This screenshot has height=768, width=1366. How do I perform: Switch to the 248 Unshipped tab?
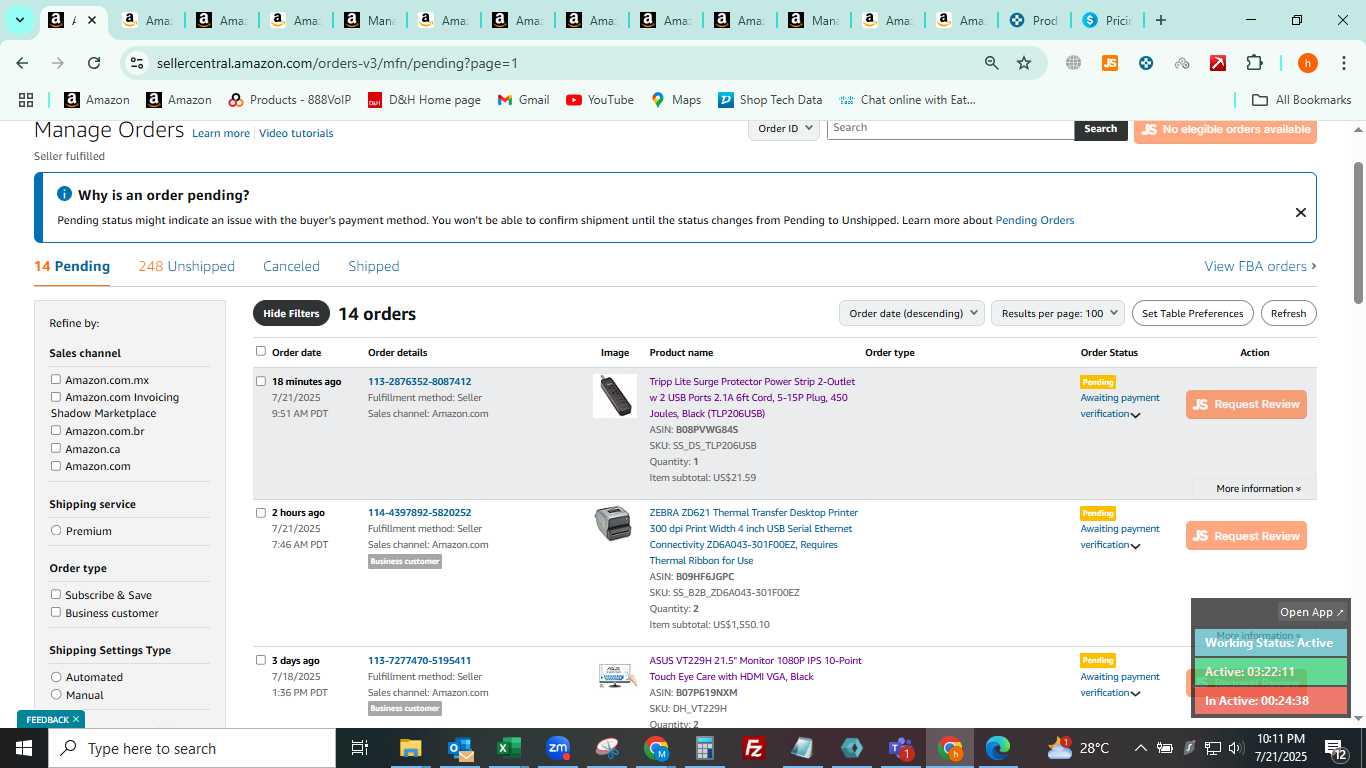click(187, 266)
